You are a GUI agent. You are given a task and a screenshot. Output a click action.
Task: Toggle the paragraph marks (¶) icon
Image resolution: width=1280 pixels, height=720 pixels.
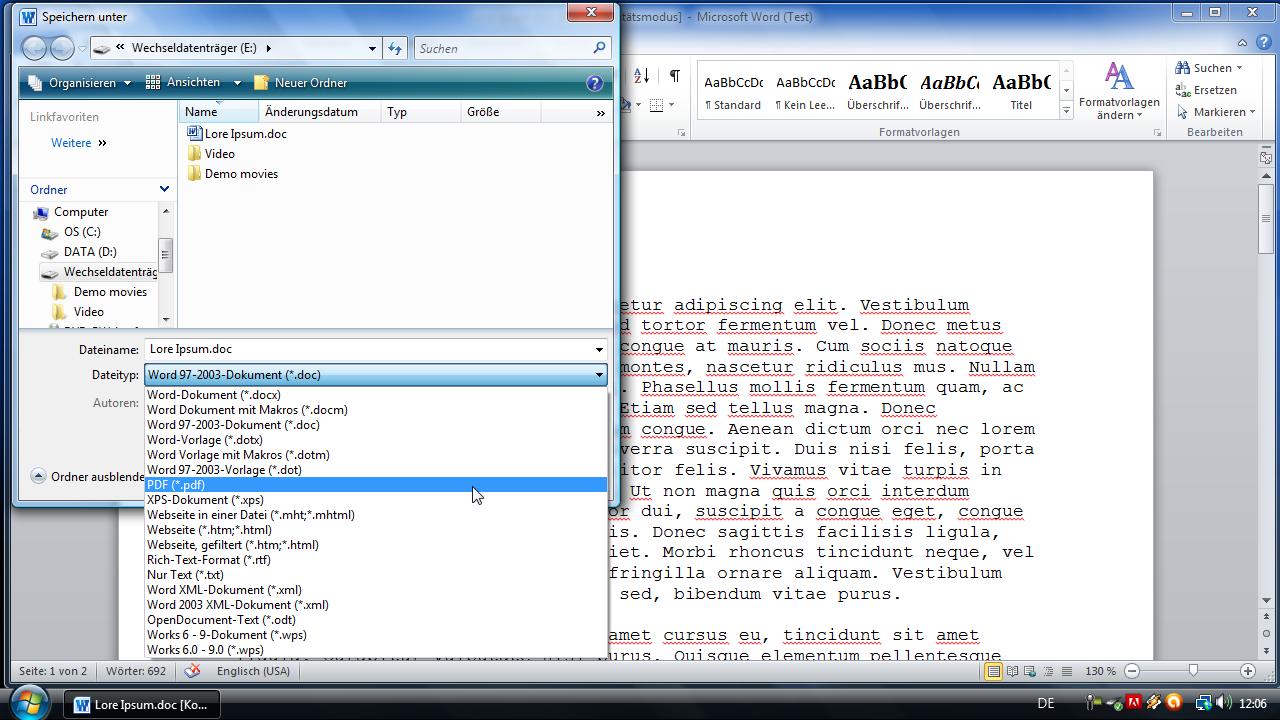(675, 76)
